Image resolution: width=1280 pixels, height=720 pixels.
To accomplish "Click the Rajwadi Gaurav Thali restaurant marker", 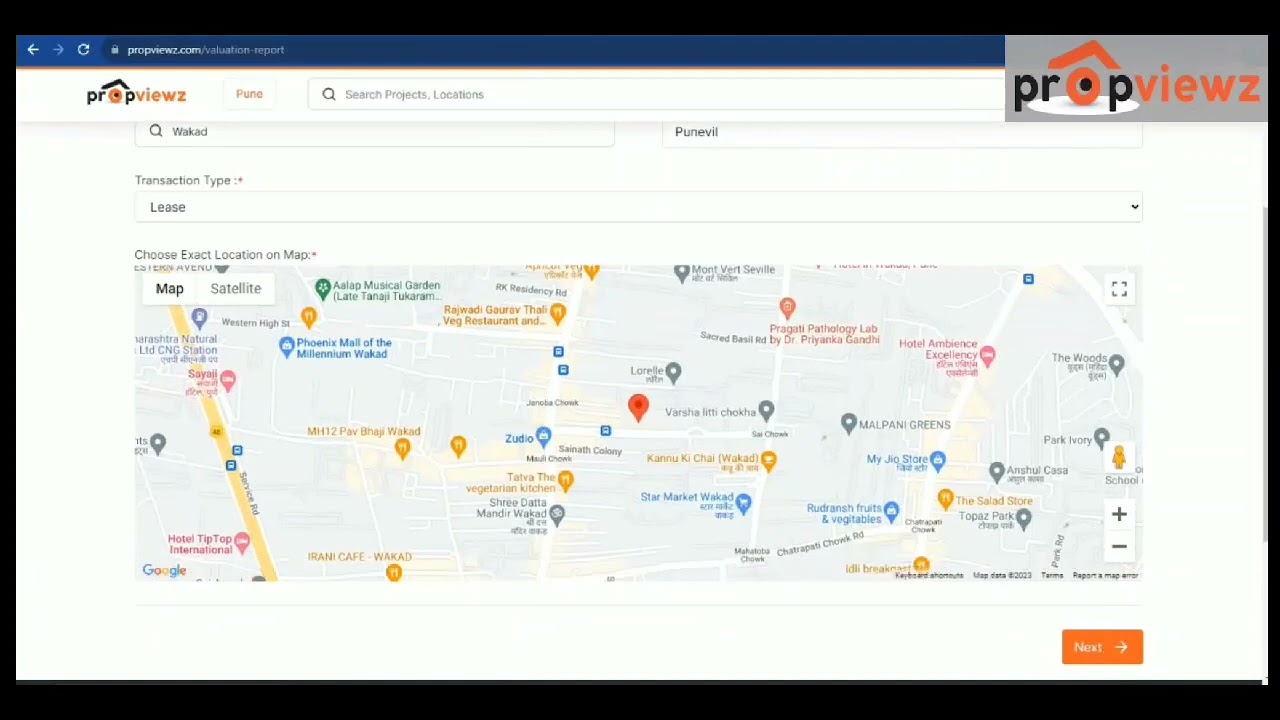I will point(558,314).
